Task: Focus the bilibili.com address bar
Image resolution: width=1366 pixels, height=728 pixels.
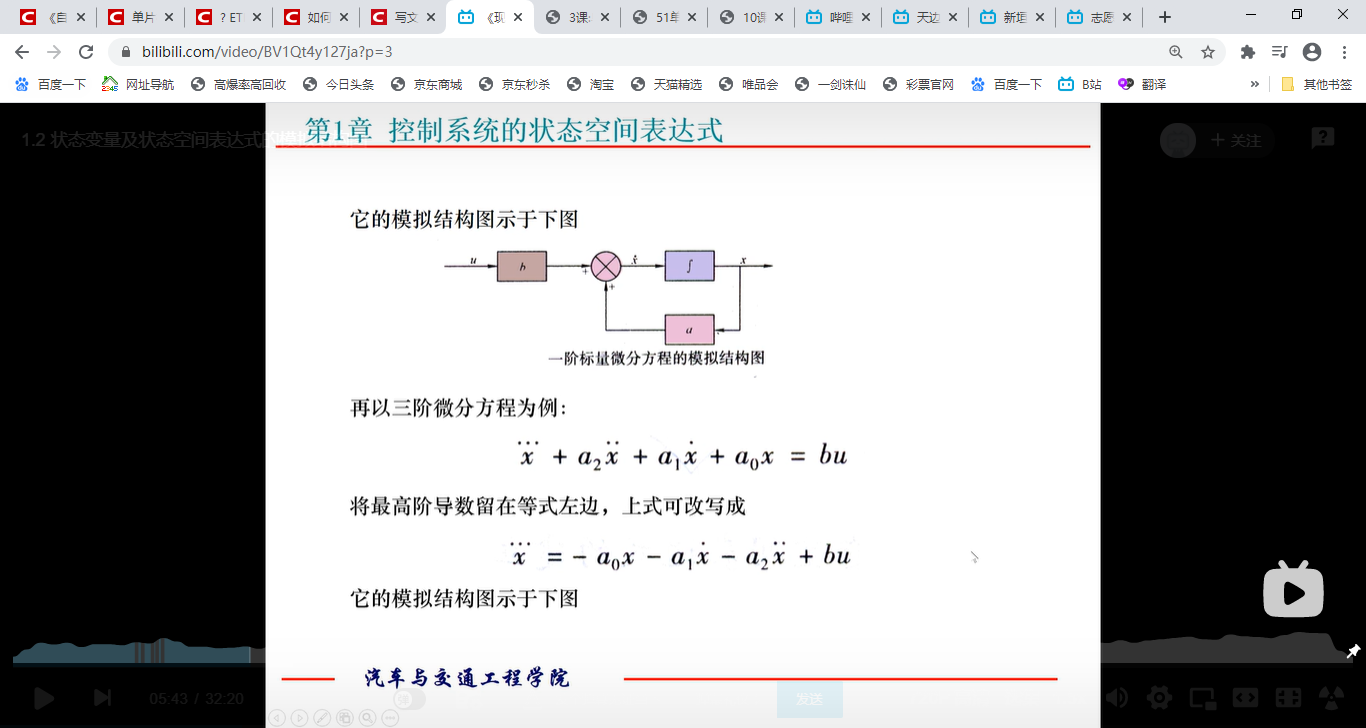Action: click(640, 52)
